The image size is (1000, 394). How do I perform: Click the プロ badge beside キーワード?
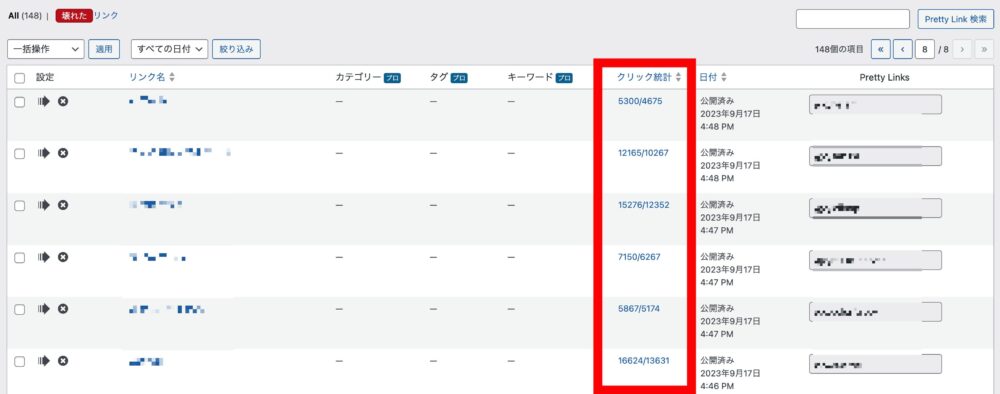pyautogui.click(x=564, y=78)
